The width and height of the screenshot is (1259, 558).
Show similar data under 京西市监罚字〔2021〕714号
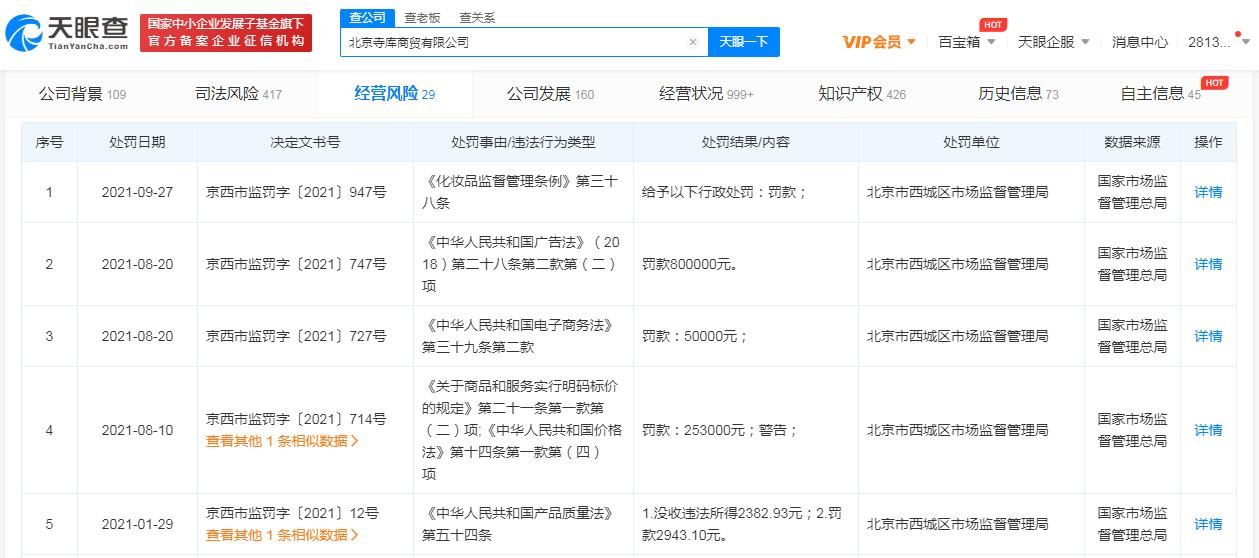click(x=282, y=440)
